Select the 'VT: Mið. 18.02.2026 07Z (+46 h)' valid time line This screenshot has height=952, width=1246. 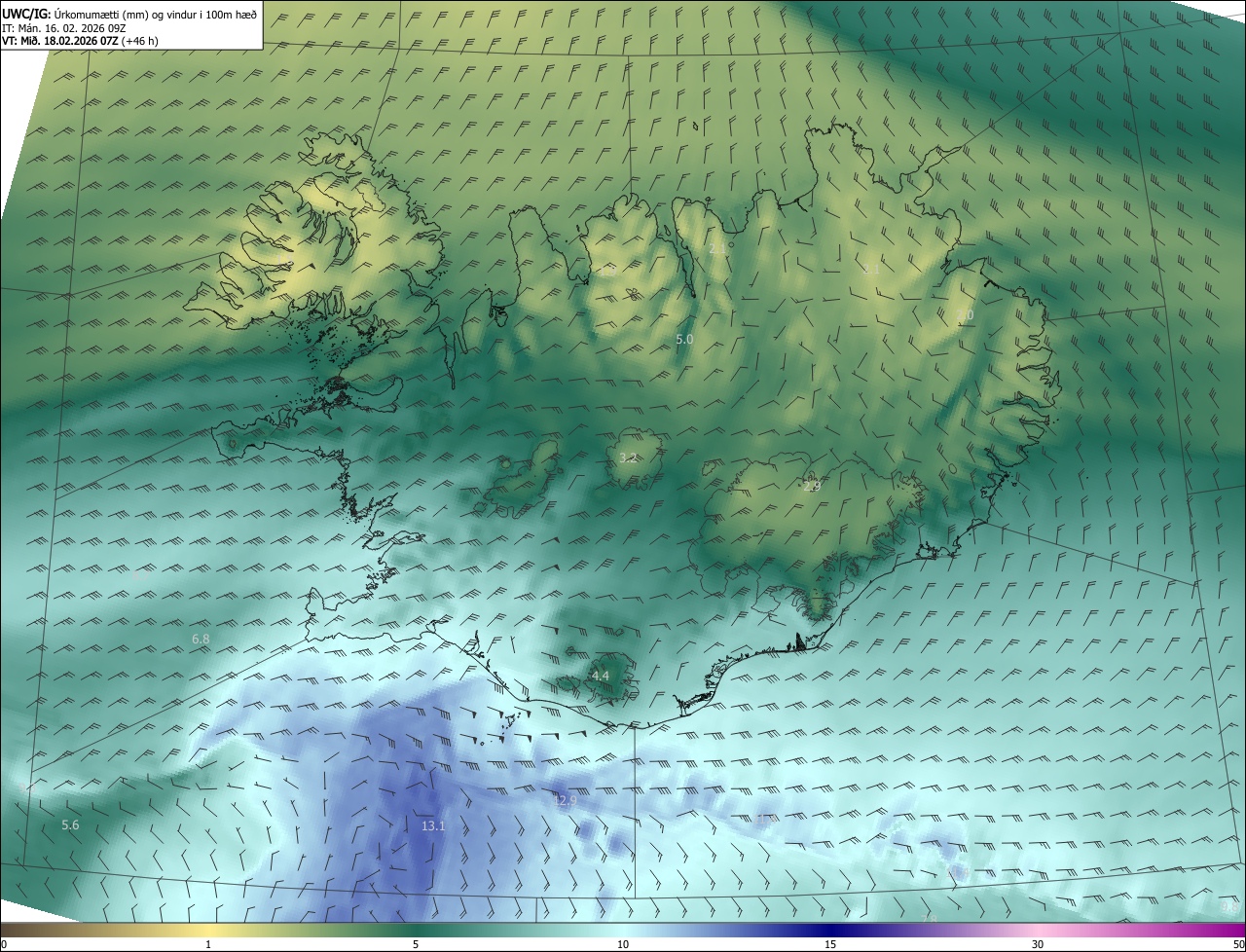[x=81, y=41]
